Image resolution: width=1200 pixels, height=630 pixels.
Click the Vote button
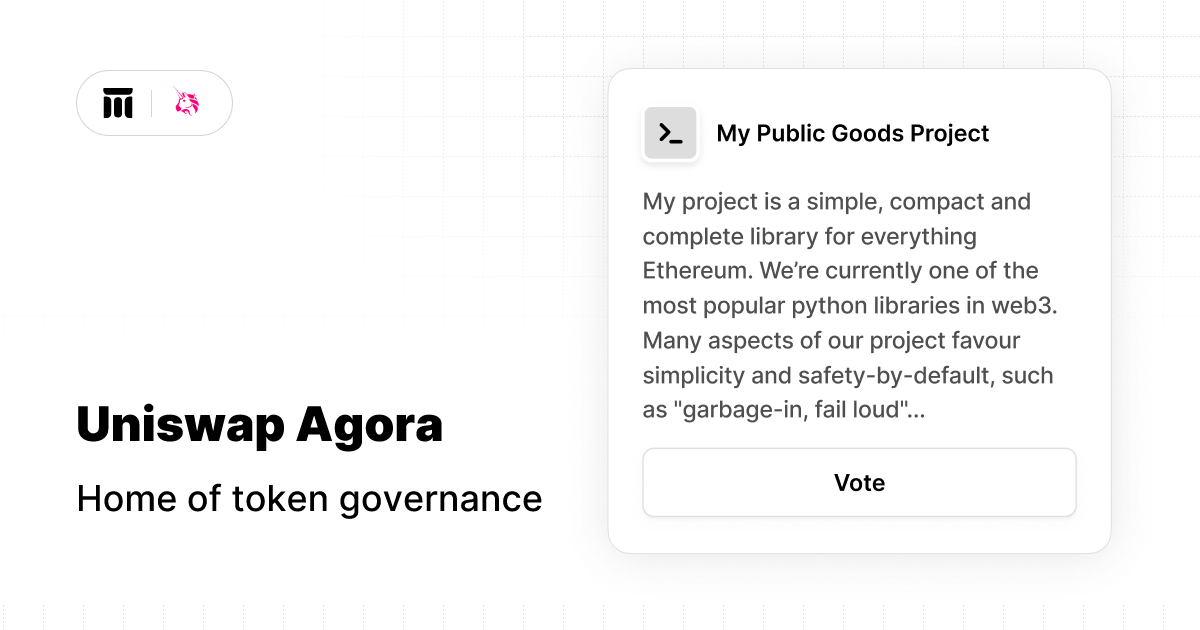click(x=859, y=483)
